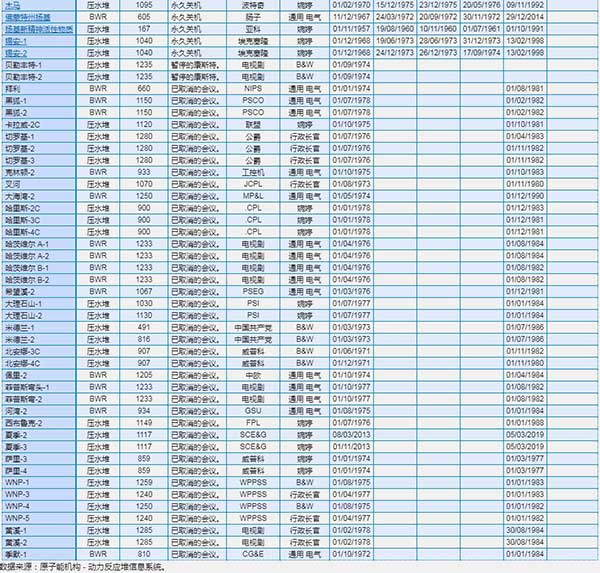Click the 大理石山-1 reactor name cell

pyautogui.click(x=23, y=302)
